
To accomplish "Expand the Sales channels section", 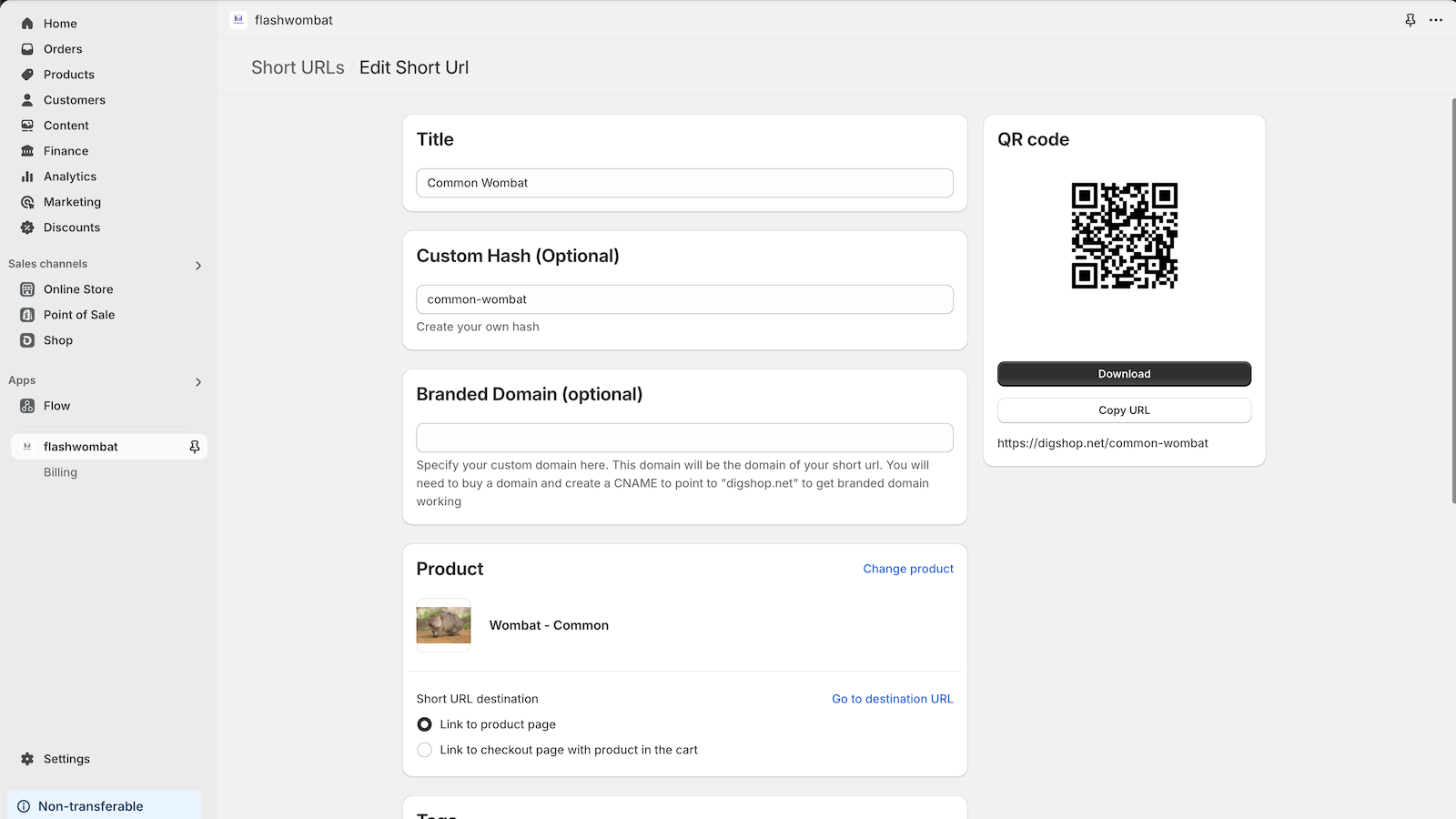I will pyautogui.click(x=198, y=266).
